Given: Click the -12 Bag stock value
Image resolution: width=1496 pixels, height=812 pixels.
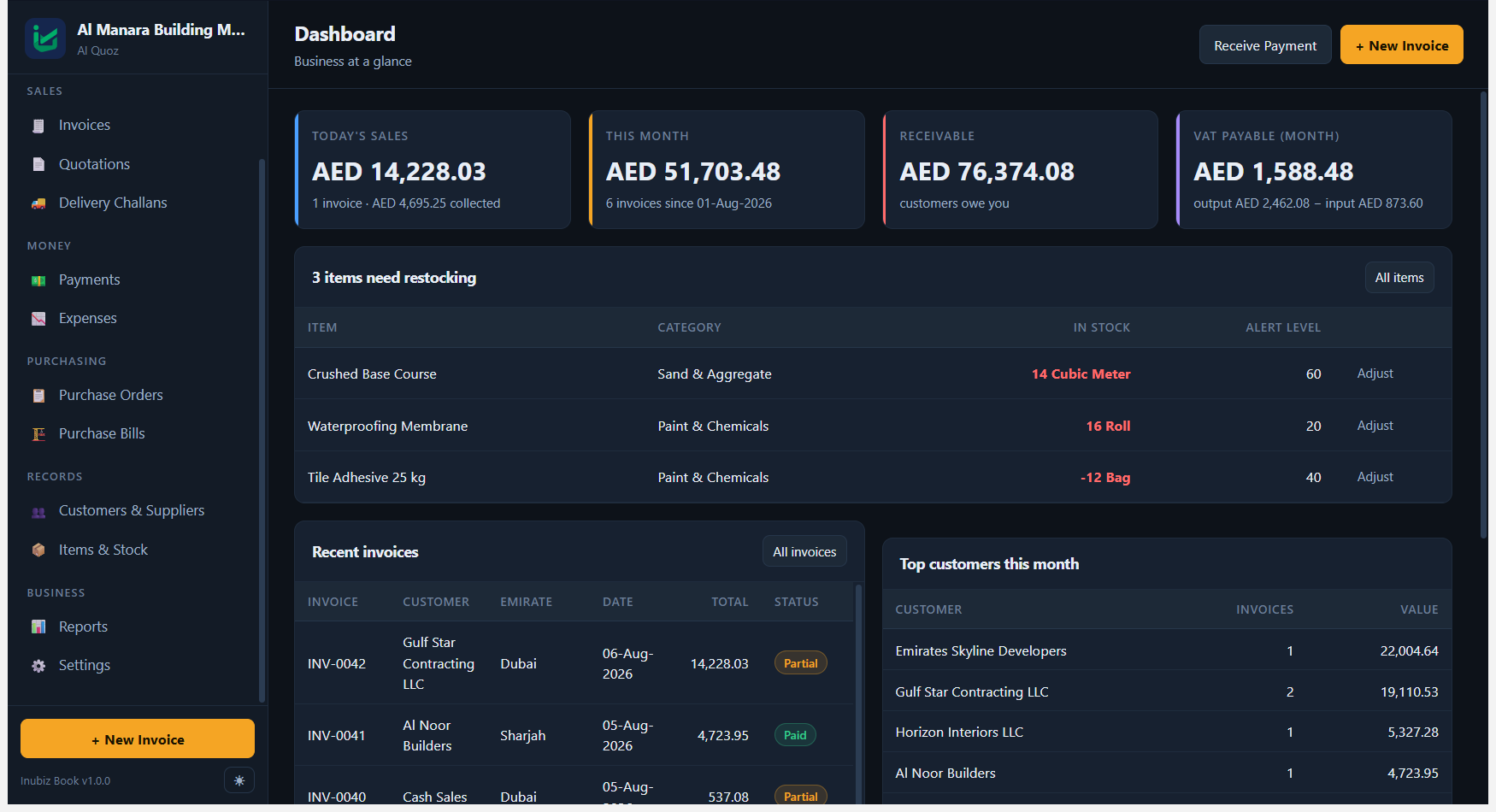Looking at the screenshot, I should [x=1104, y=477].
